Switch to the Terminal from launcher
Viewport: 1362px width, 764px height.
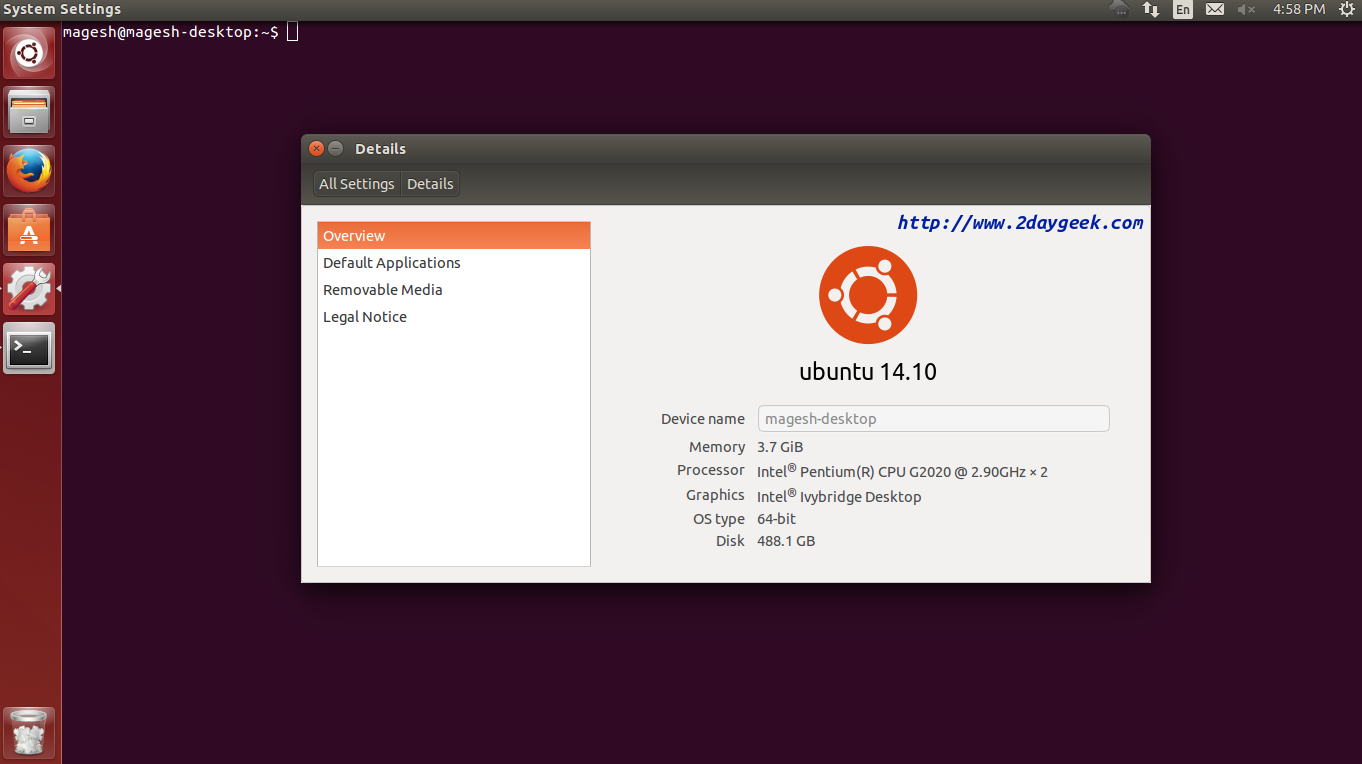30,349
